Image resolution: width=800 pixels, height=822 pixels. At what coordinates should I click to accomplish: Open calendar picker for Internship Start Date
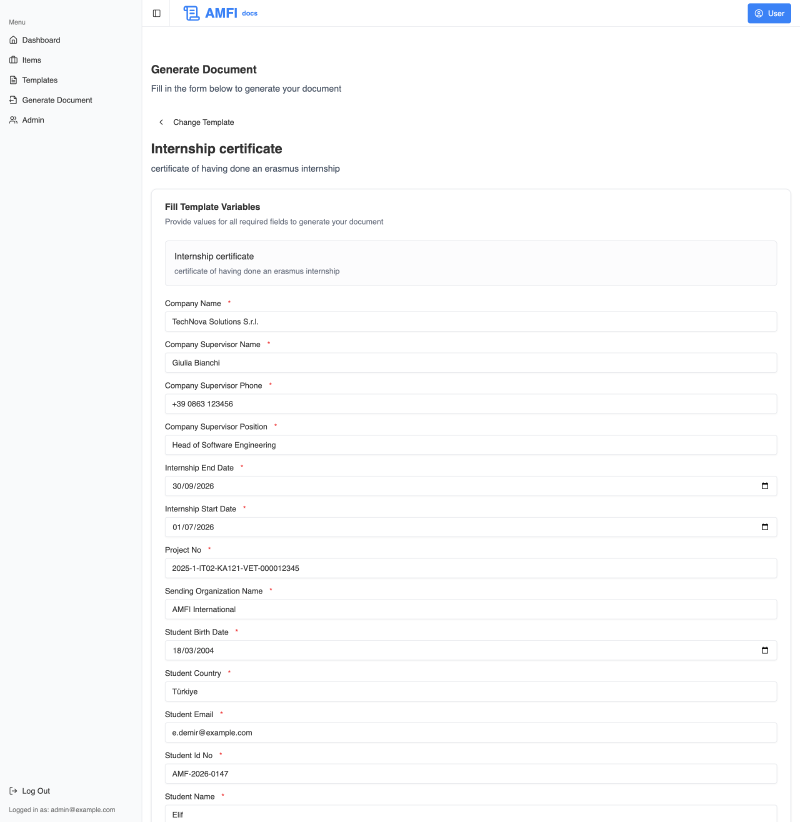(x=765, y=527)
